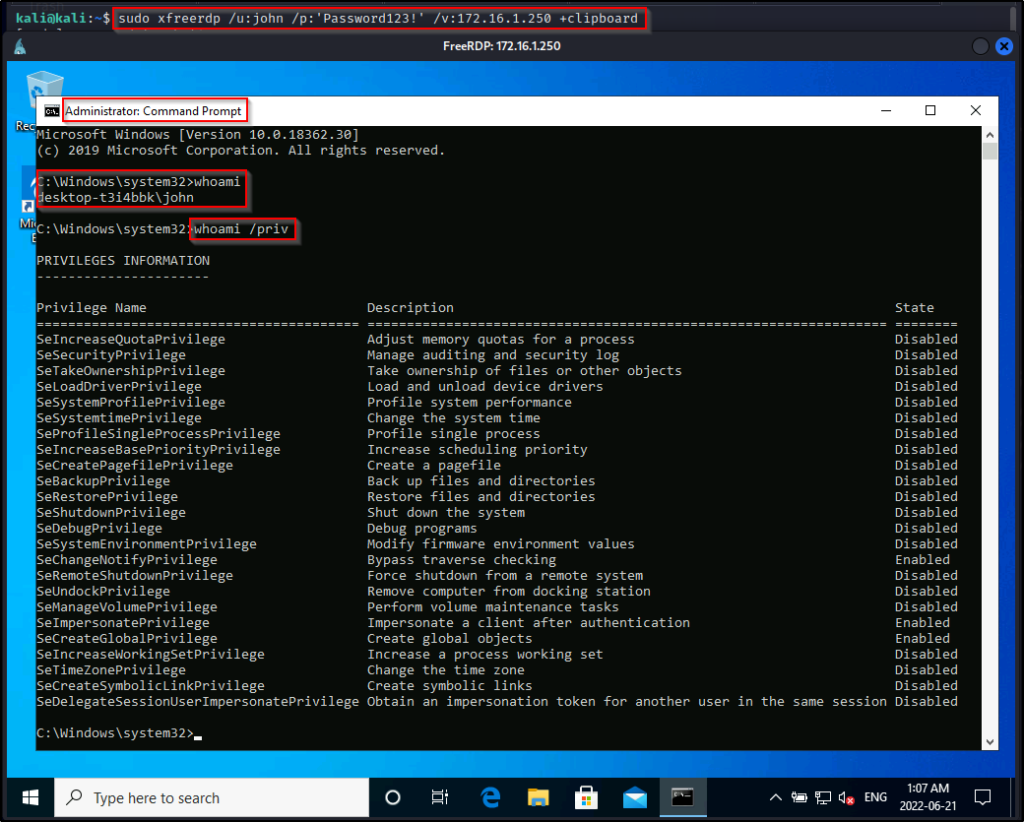Open the Action Center notifications icon
Viewport: 1024px width, 822px height.
982,797
